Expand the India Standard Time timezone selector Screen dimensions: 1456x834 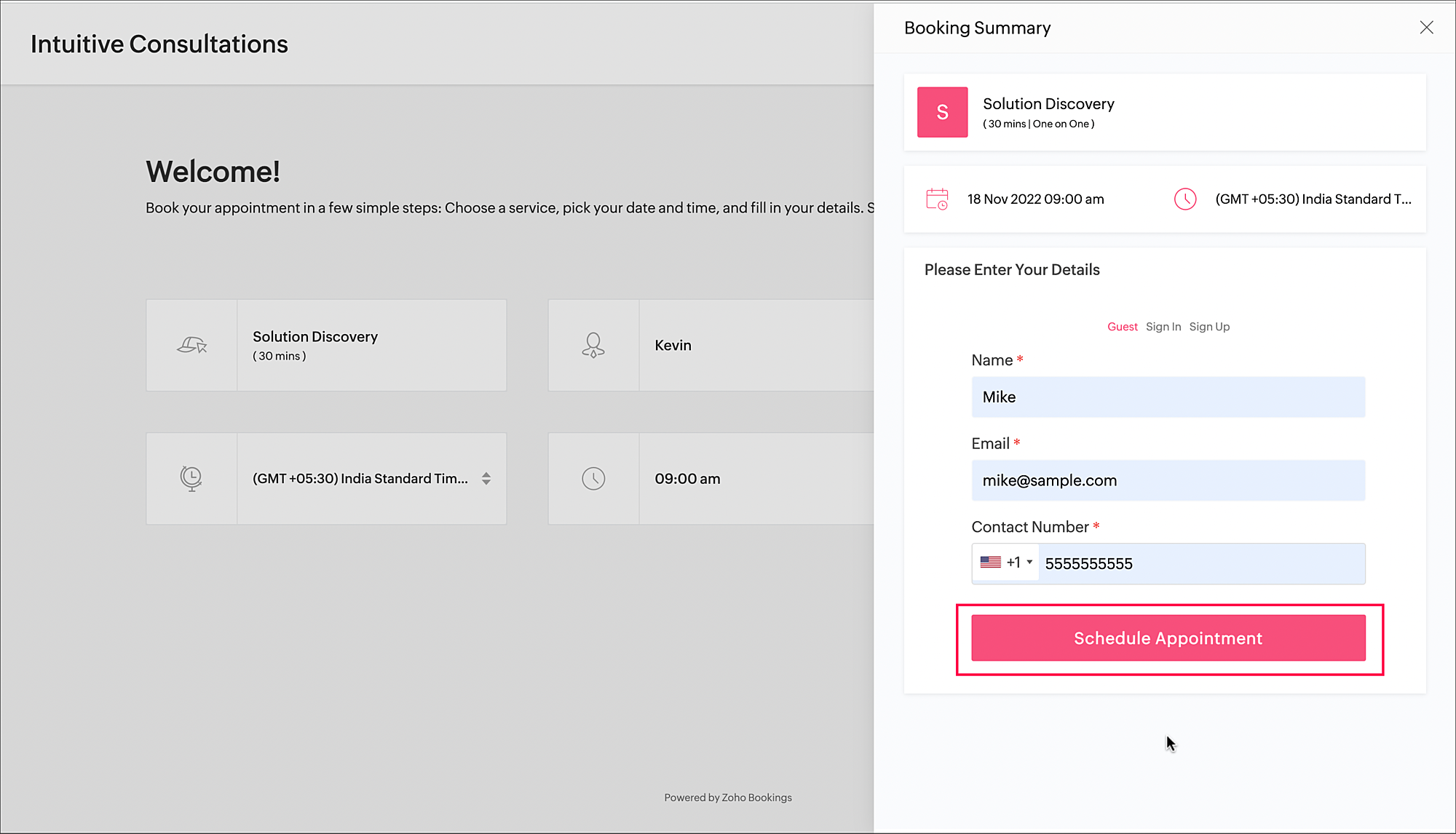(x=360, y=478)
